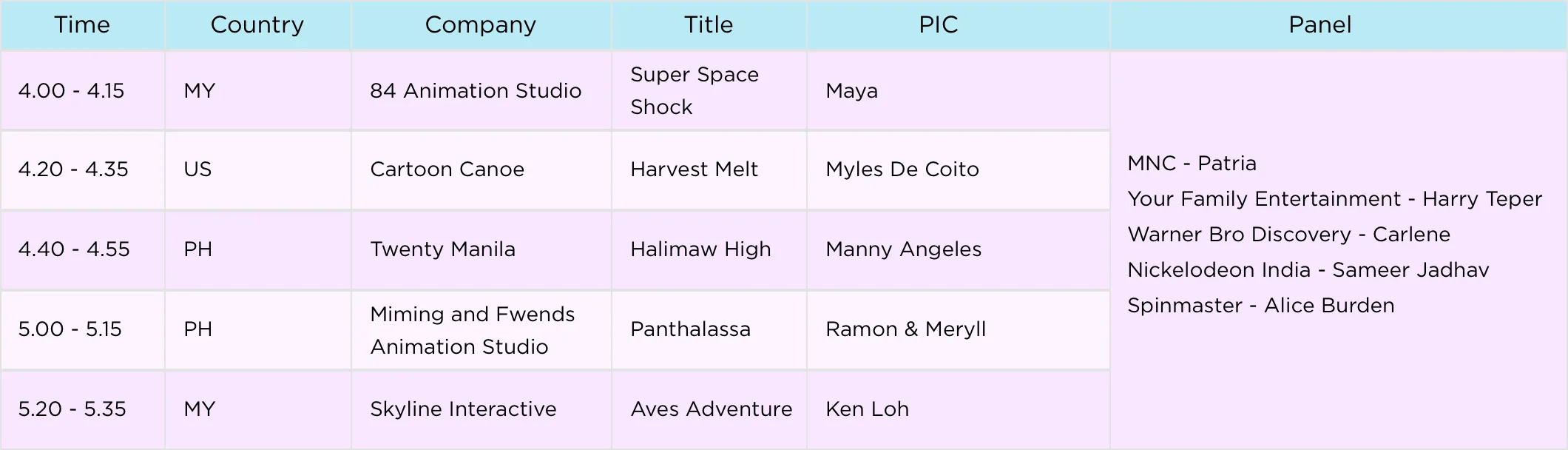The width and height of the screenshot is (1568, 450).
Task: Select the 4.00 - 4.15 time cell
Action: 72,91
